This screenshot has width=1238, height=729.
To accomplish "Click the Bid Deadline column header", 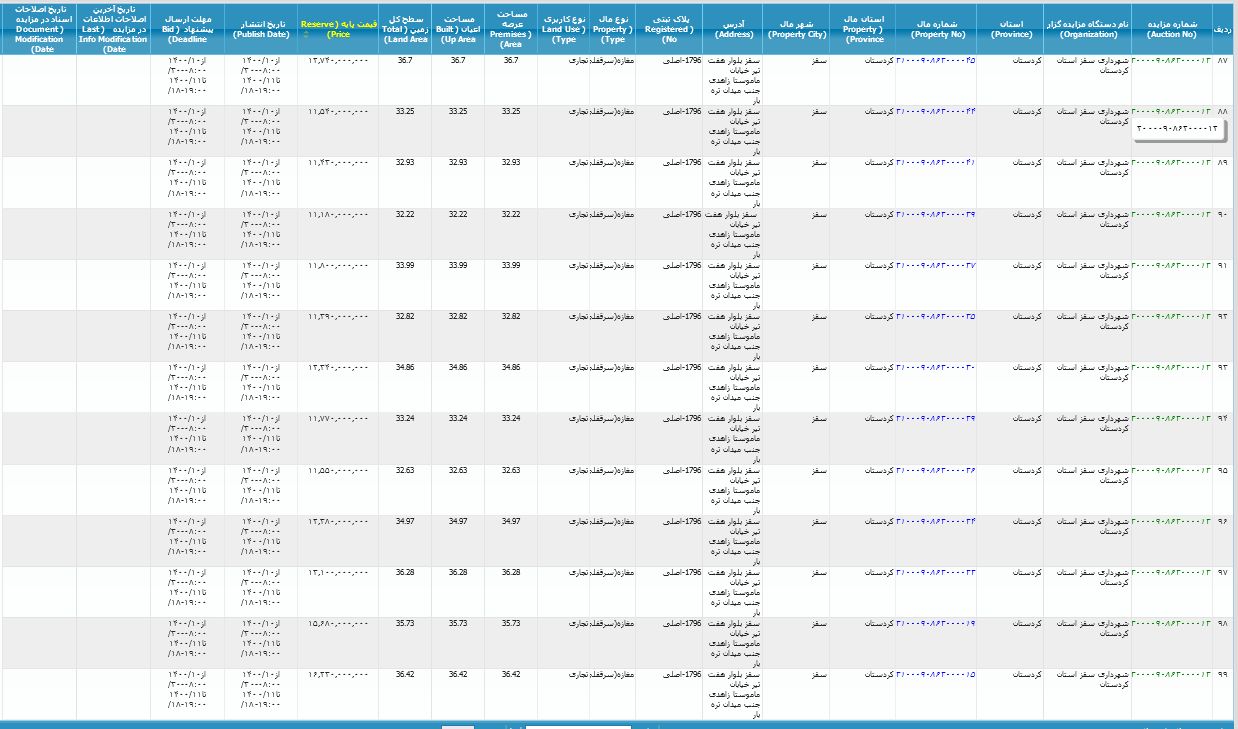I will click(x=187, y=27).
